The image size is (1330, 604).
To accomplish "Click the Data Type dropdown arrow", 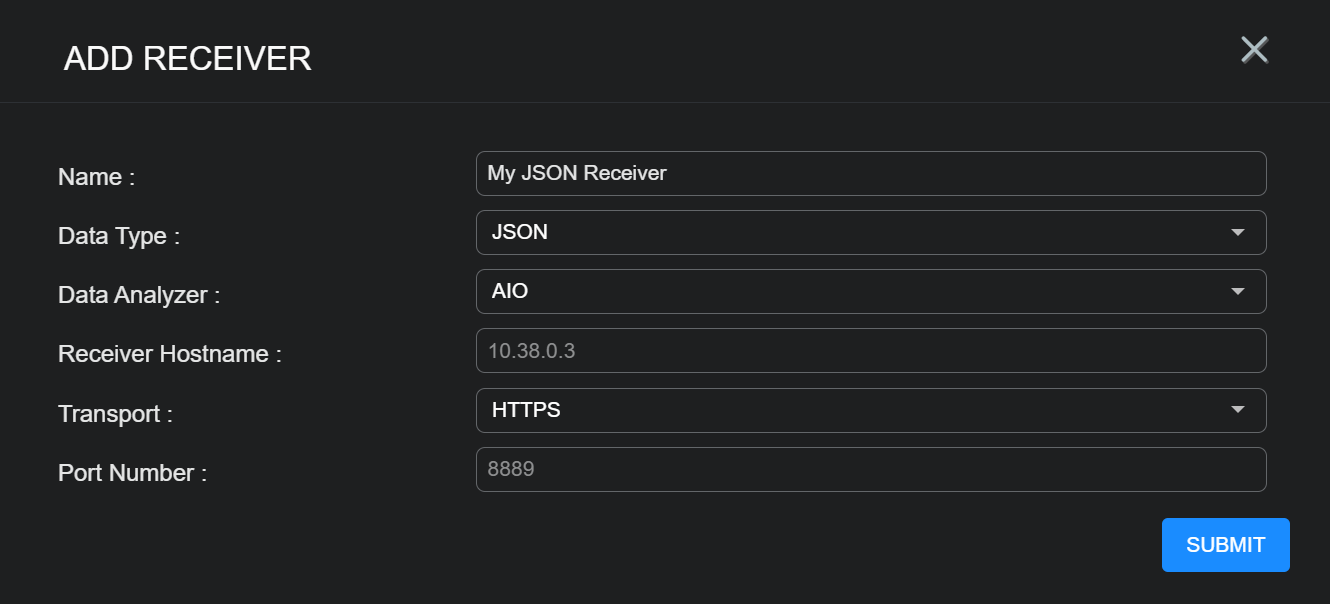I will (1238, 232).
